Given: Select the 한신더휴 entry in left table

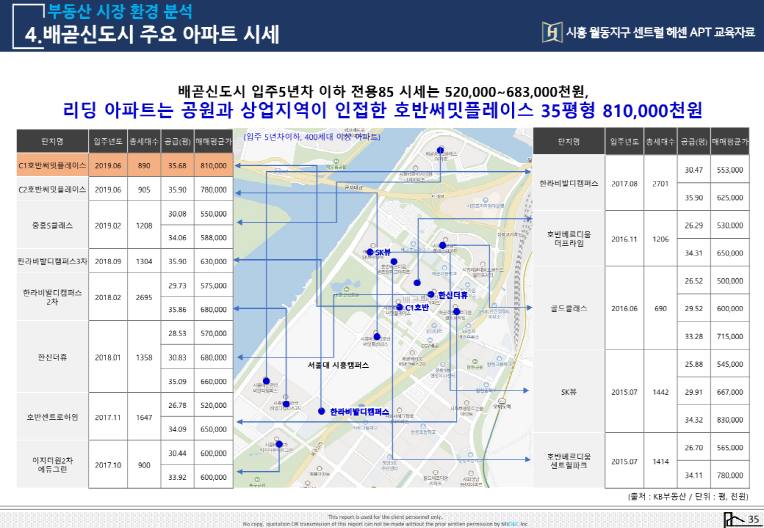Looking at the screenshot, I should click(52, 356).
